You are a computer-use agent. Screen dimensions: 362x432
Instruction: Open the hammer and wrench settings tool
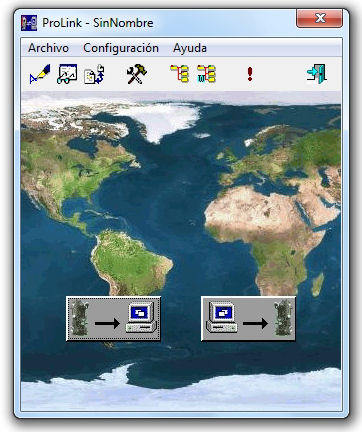[137, 74]
